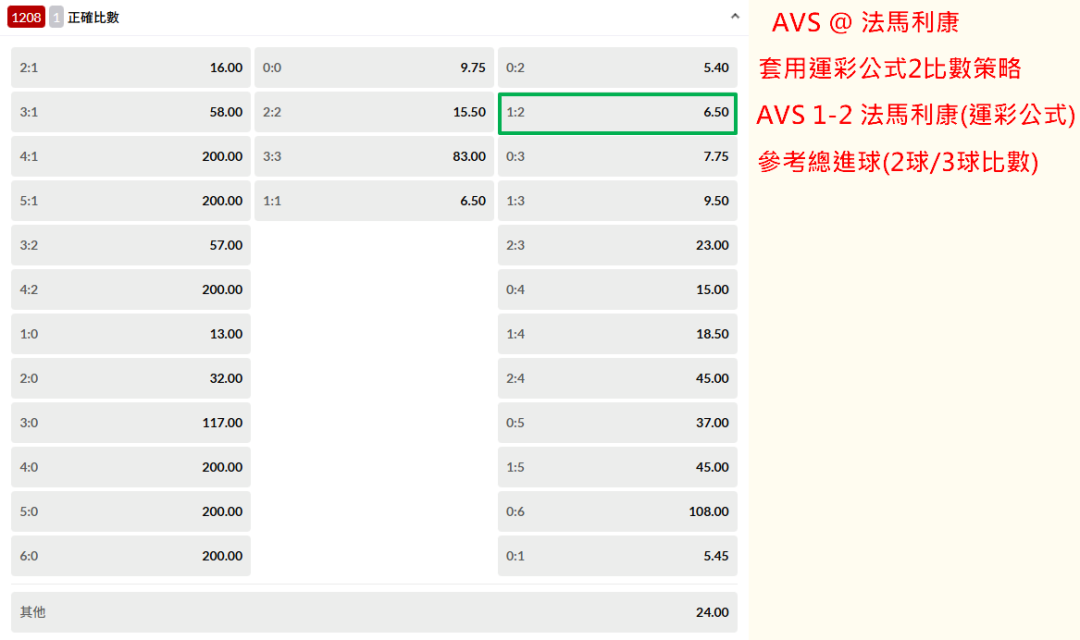This screenshot has height=640, width=1080.
Task: Choose the 0:6 score at 108.00
Action: 617,511
